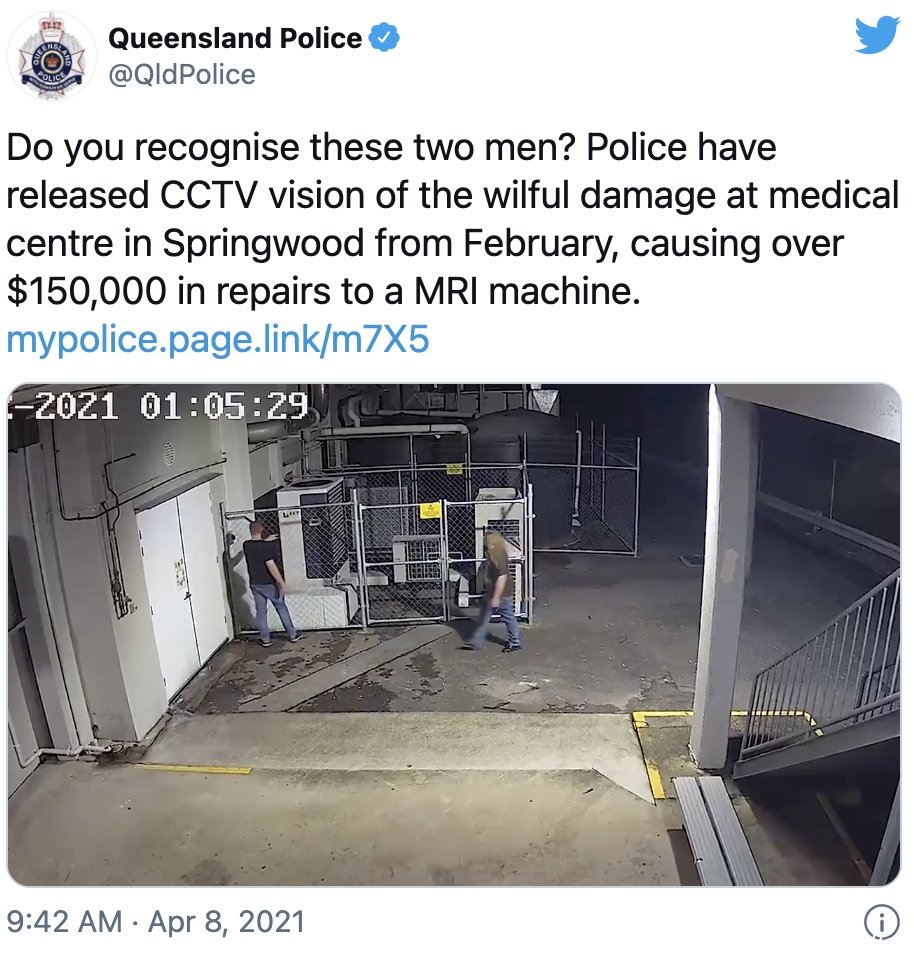The image size is (914, 954).
Task: Click the yellow warning sign on gate
Action: pos(431,510)
